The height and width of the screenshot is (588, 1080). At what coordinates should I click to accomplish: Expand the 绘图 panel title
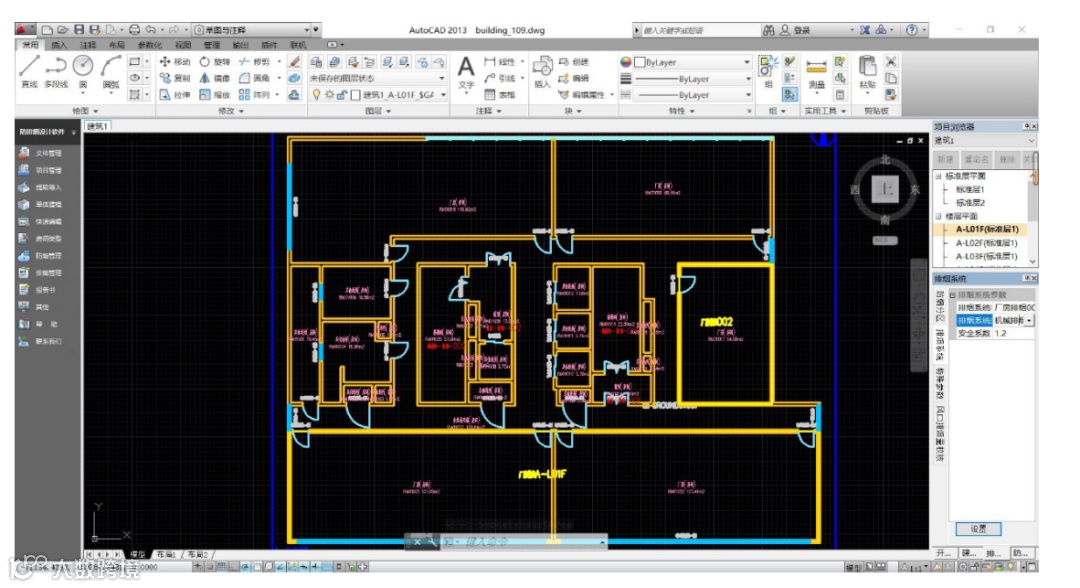[85, 111]
